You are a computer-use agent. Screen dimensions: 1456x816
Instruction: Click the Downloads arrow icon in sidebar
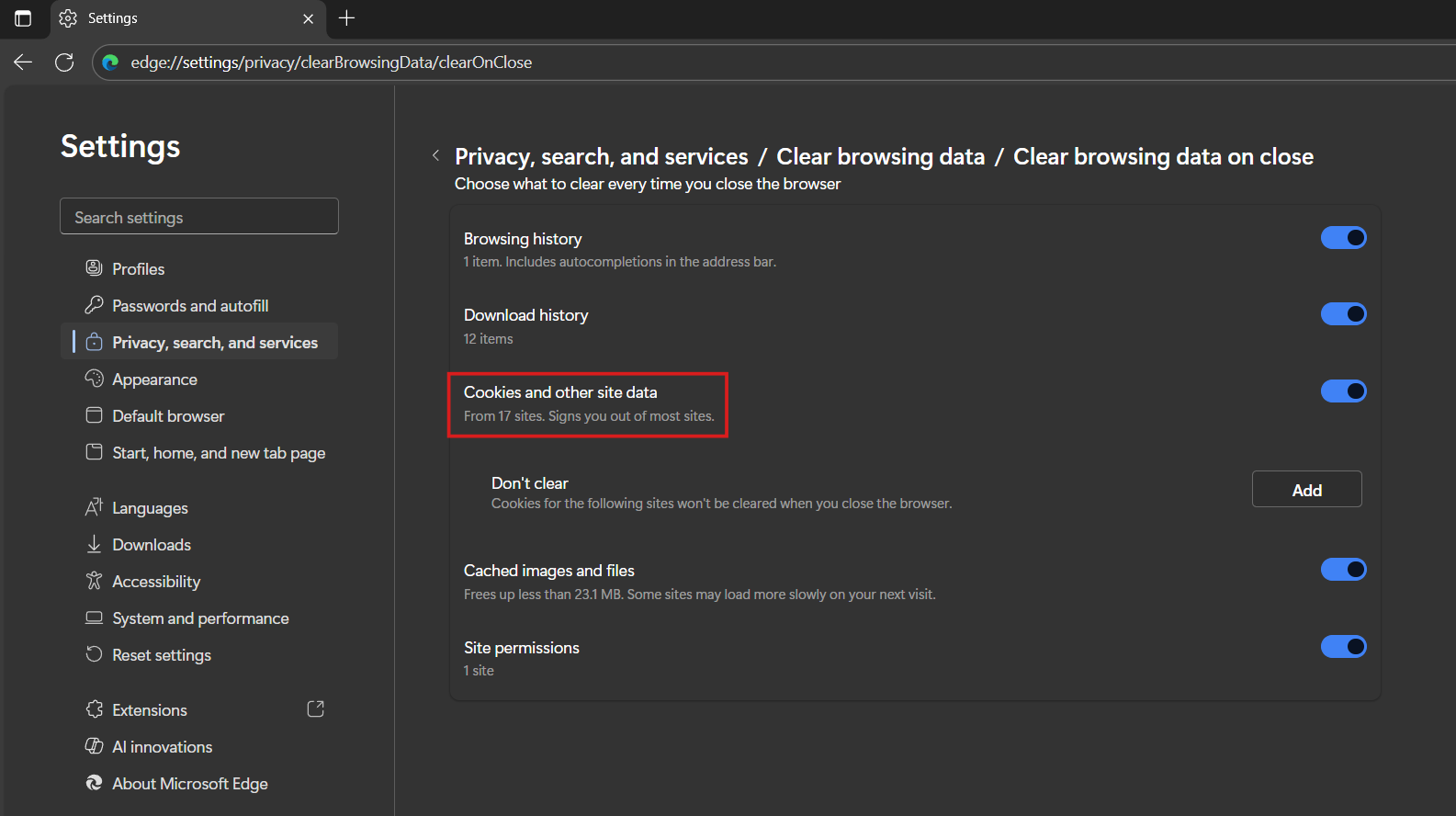coord(94,544)
